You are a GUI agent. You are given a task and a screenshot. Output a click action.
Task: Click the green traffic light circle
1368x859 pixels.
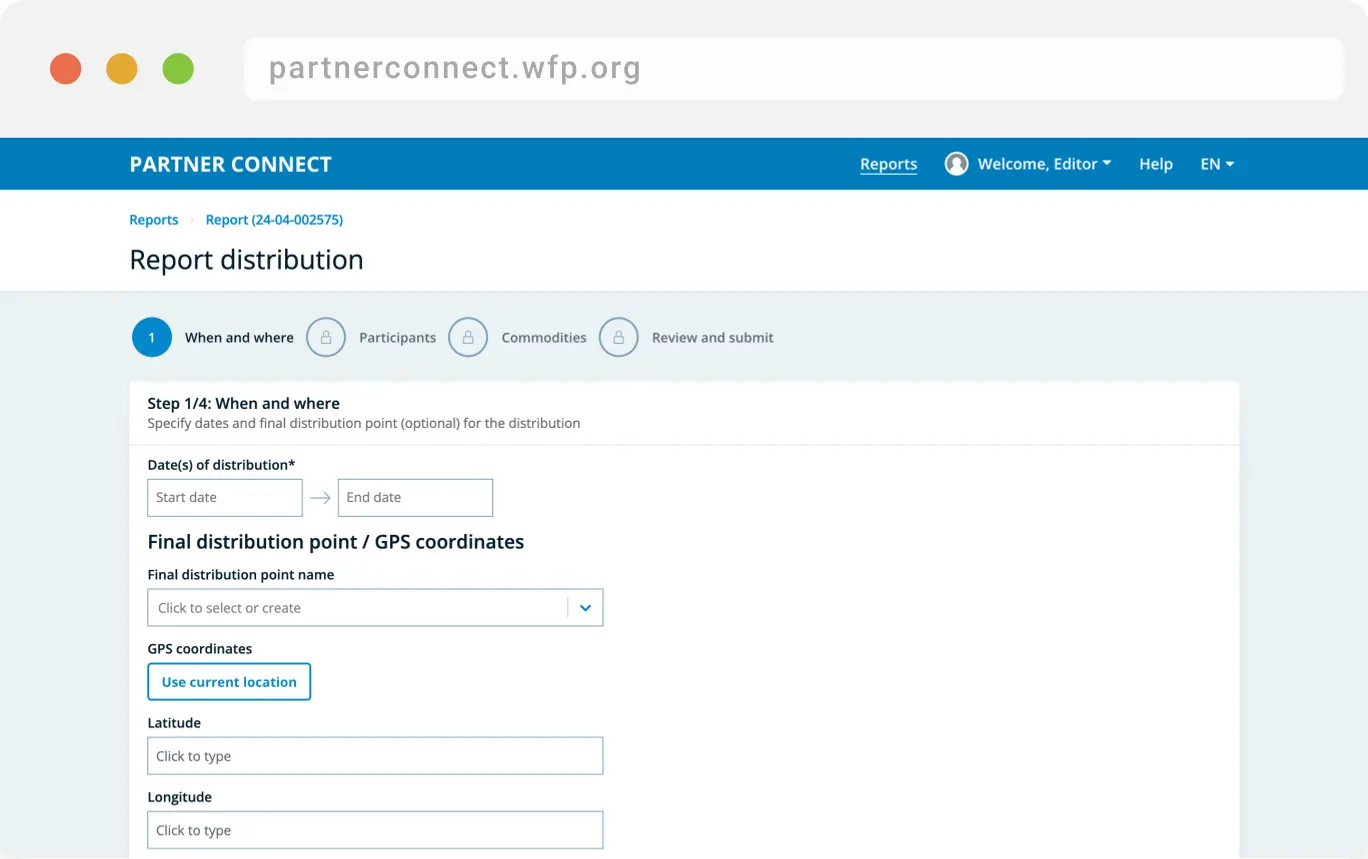tap(178, 68)
